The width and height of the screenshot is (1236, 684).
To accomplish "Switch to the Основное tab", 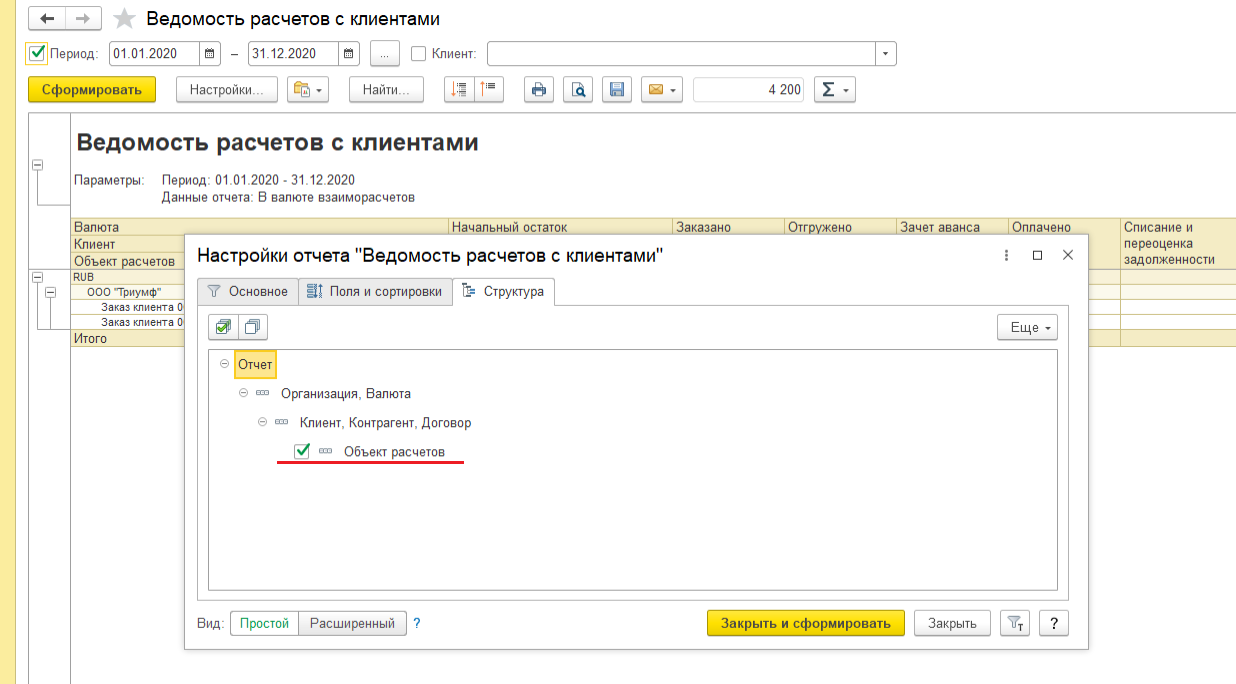I will coord(247,291).
